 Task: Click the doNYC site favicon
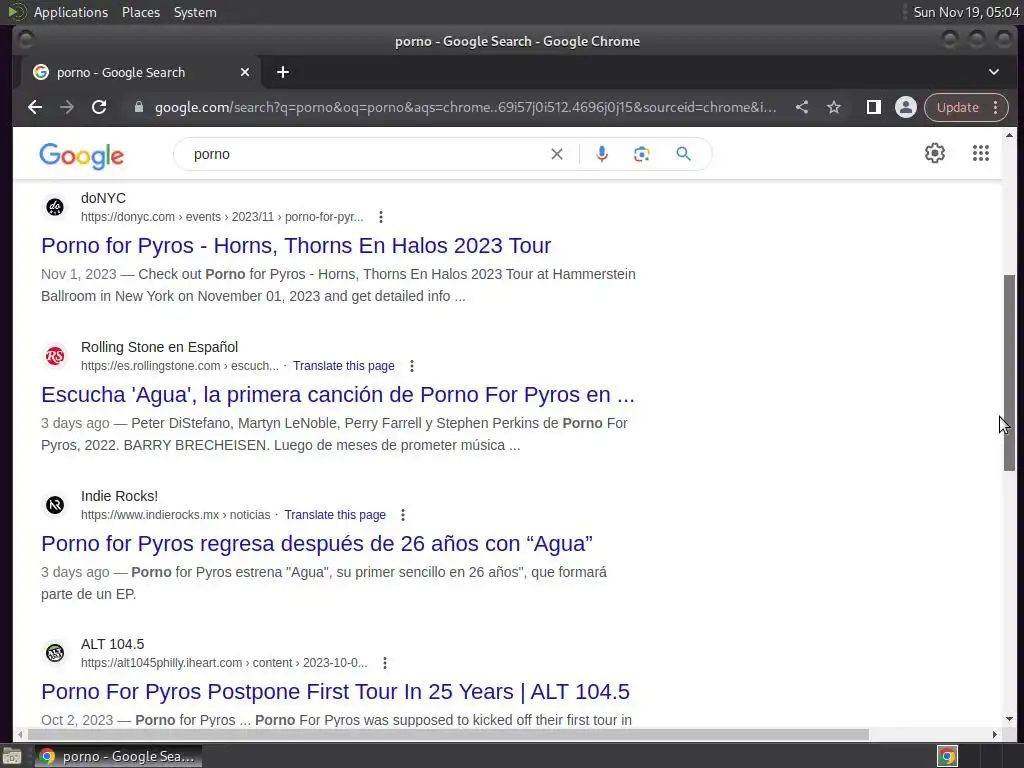55,207
